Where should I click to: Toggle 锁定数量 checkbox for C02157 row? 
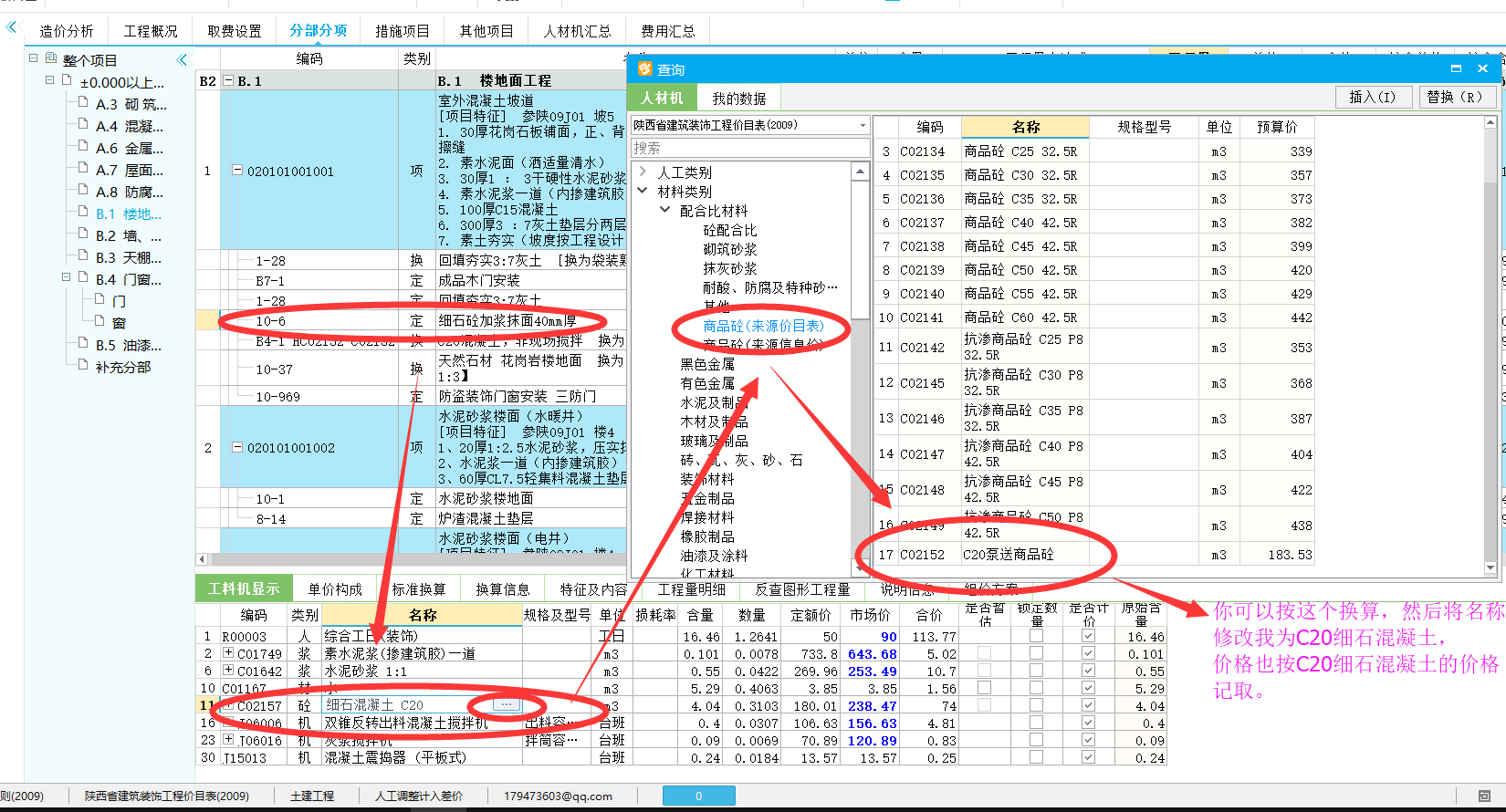[x=1036, y=704]
